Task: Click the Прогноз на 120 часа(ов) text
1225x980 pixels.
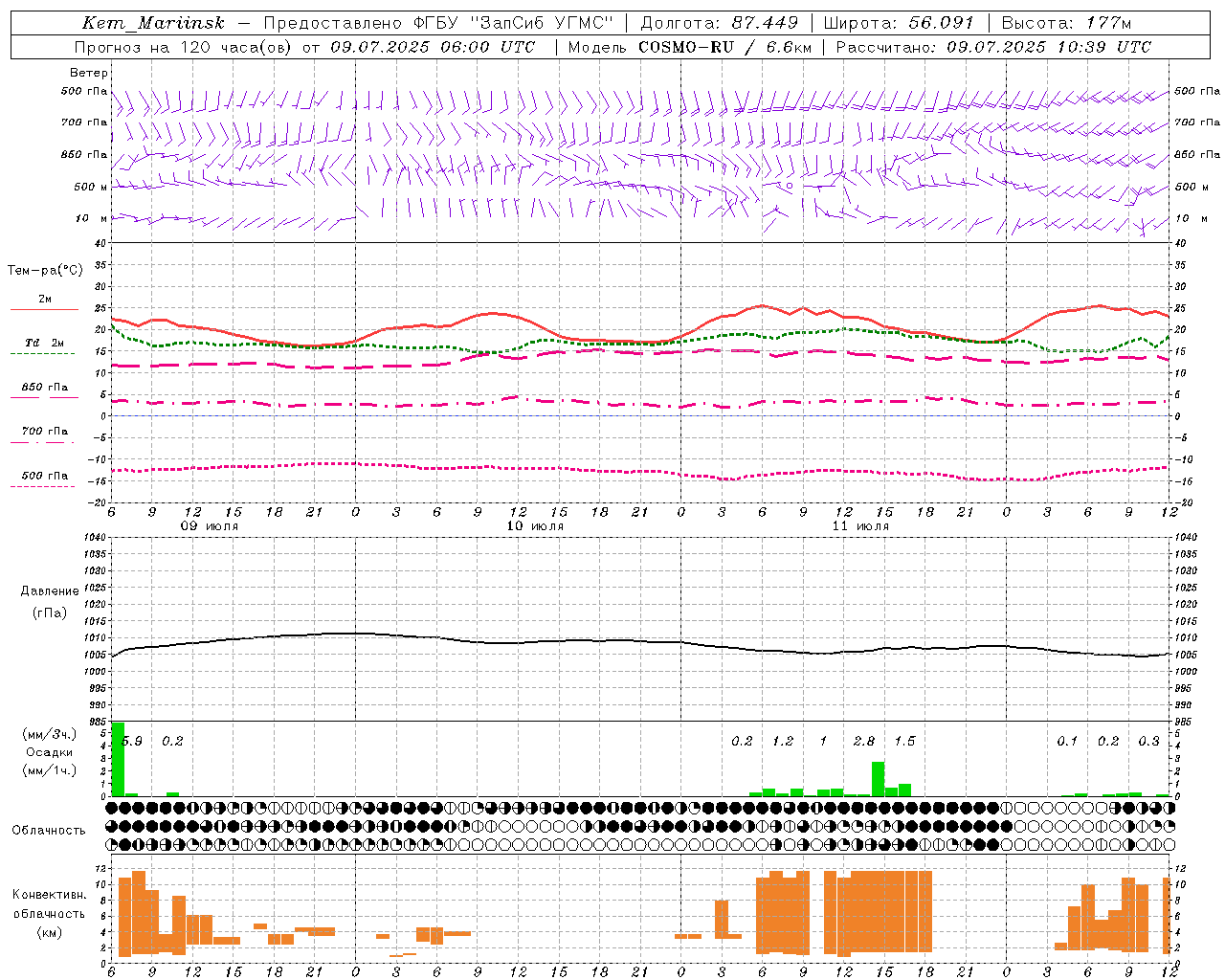Action: (x=184, y=47)
